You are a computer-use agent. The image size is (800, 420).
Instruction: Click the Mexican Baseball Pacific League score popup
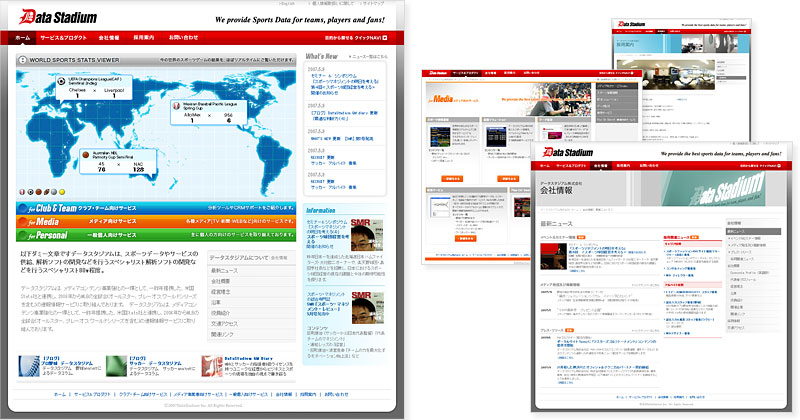click(209, 112)
